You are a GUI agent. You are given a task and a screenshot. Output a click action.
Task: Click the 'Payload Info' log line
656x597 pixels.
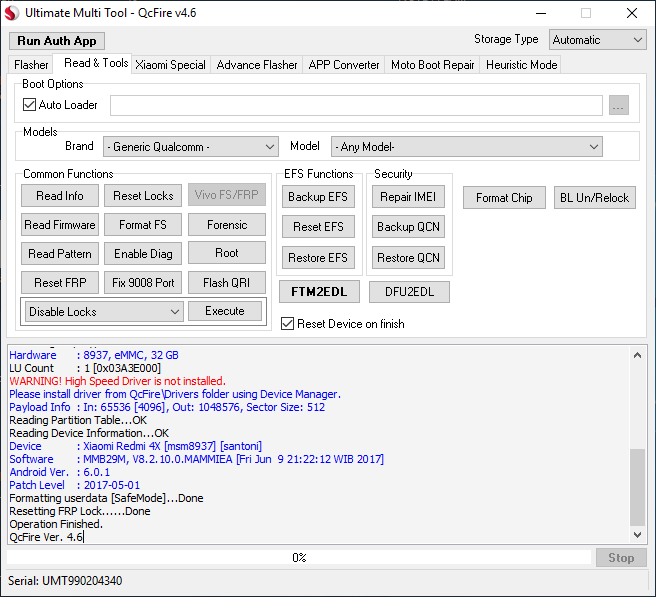click(167, 407)
